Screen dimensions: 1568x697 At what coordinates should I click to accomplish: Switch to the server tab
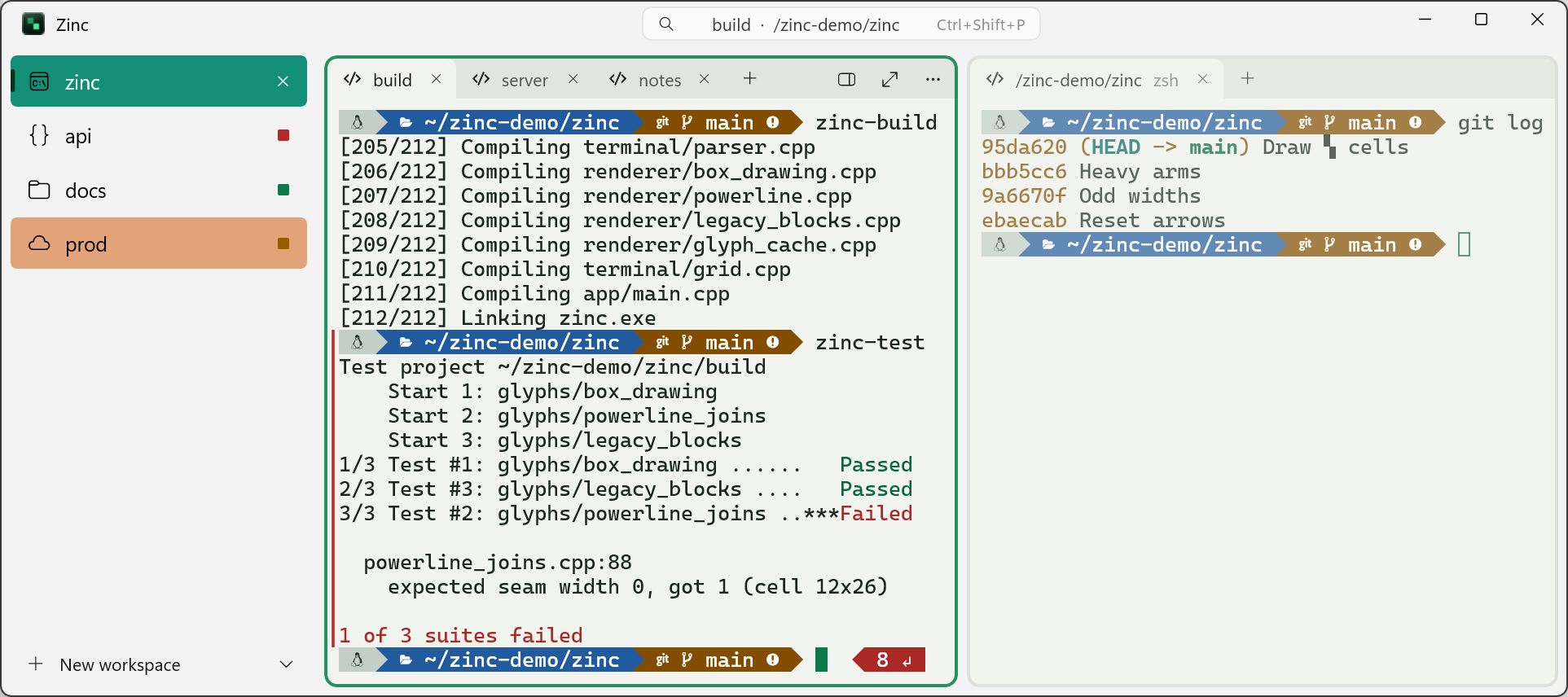point(524,80)
